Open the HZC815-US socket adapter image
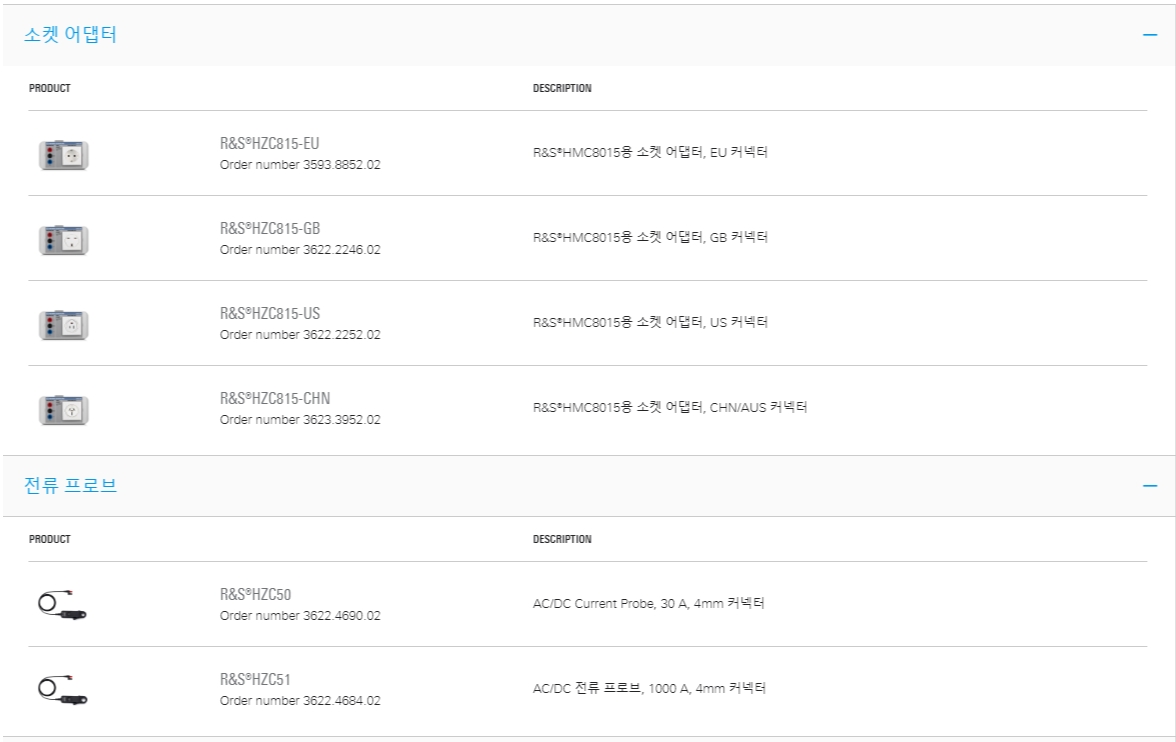 tap(64, 325)
